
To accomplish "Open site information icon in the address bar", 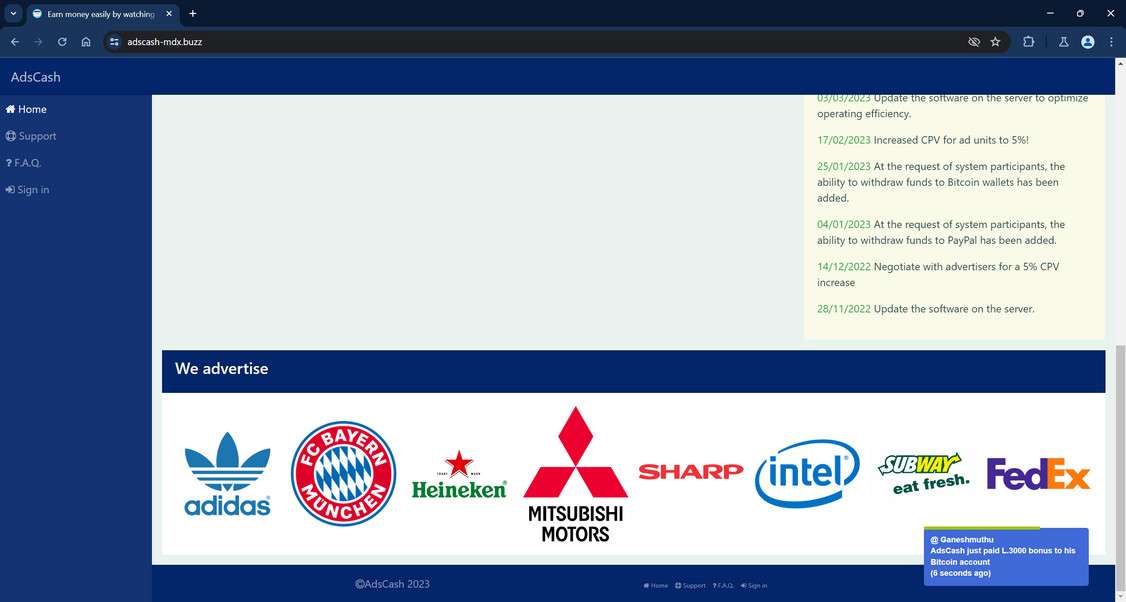I will pyautogui.click(x=114, y=42).
